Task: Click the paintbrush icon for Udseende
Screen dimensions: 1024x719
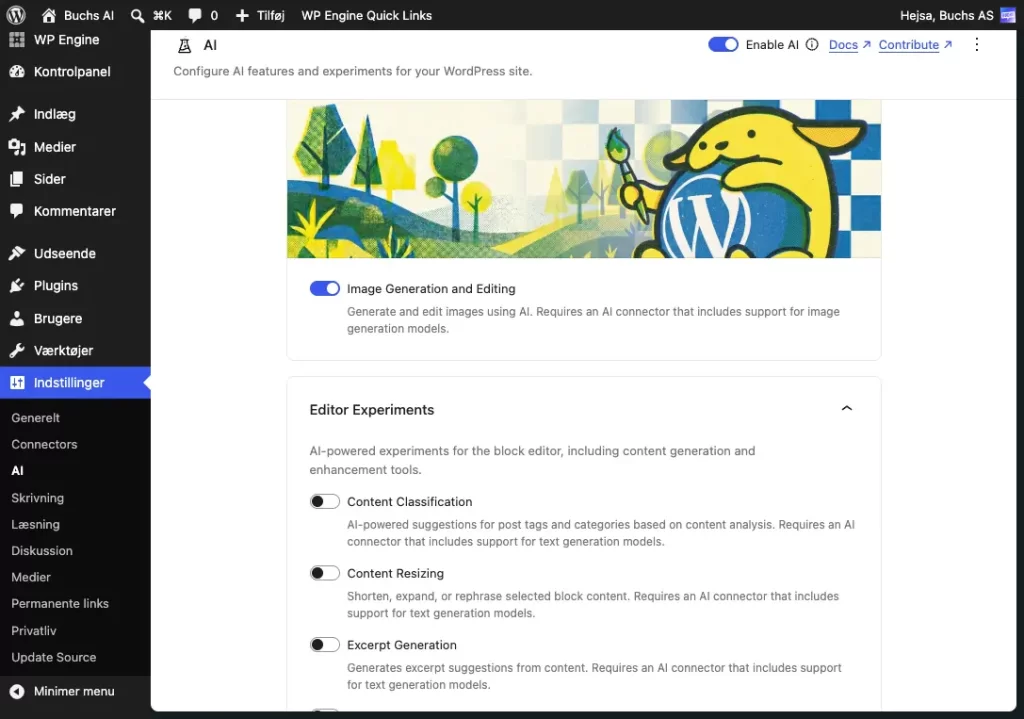Action: [17, 253]
